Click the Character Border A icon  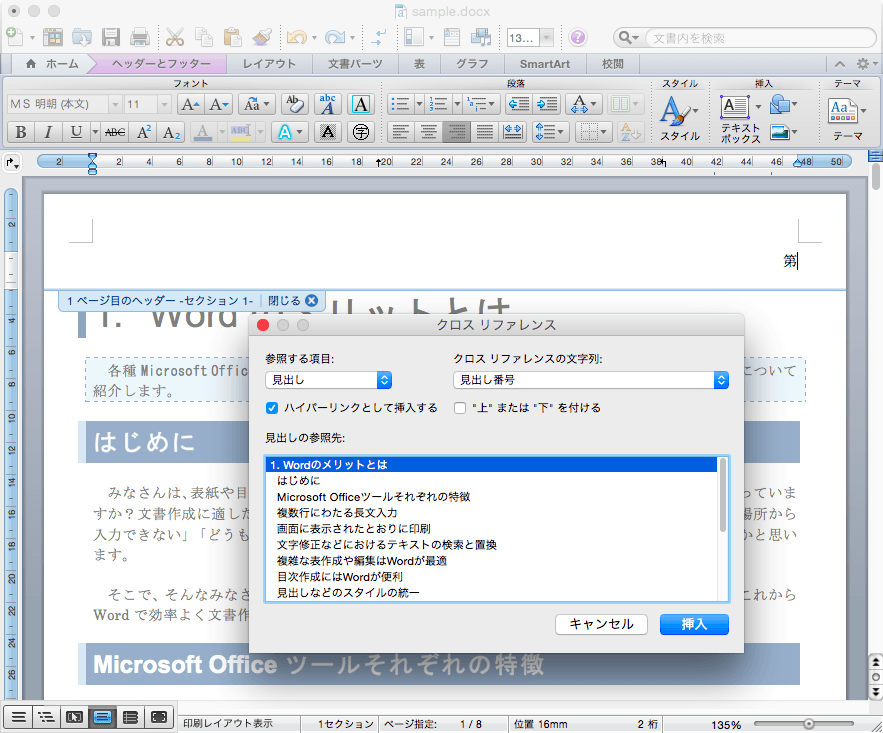tap(360, 104)
